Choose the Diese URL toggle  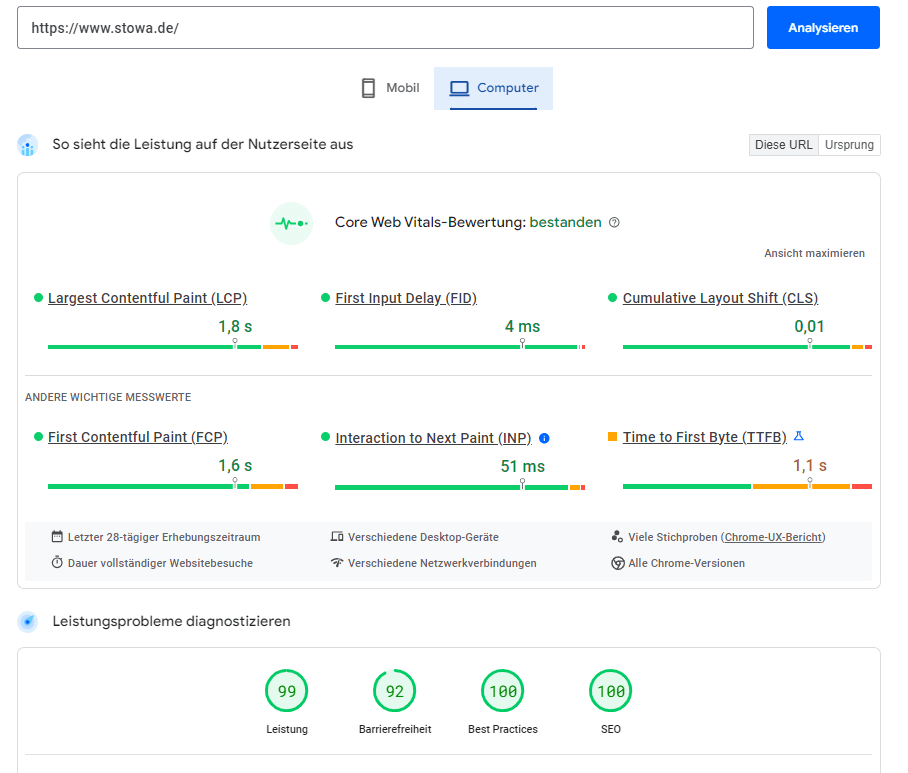pyautogui.click(x=783, y=145)
